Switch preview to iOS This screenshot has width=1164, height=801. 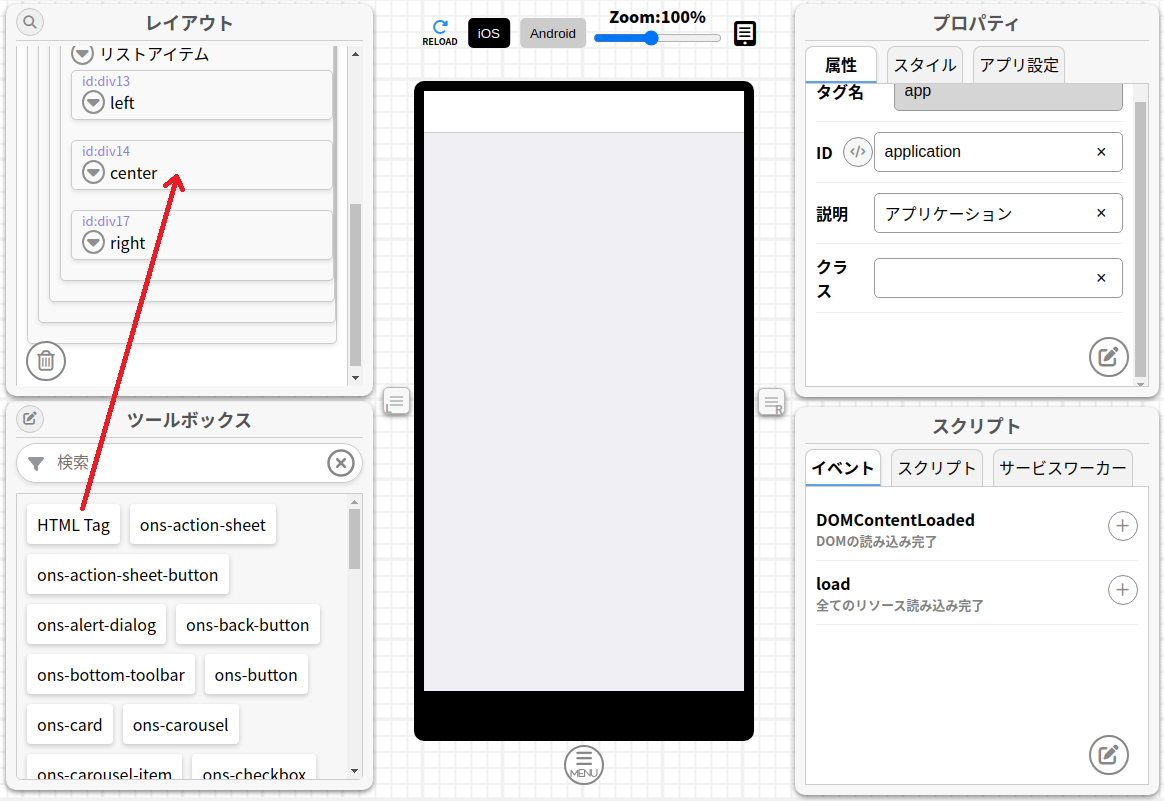(x=489, y=33)
